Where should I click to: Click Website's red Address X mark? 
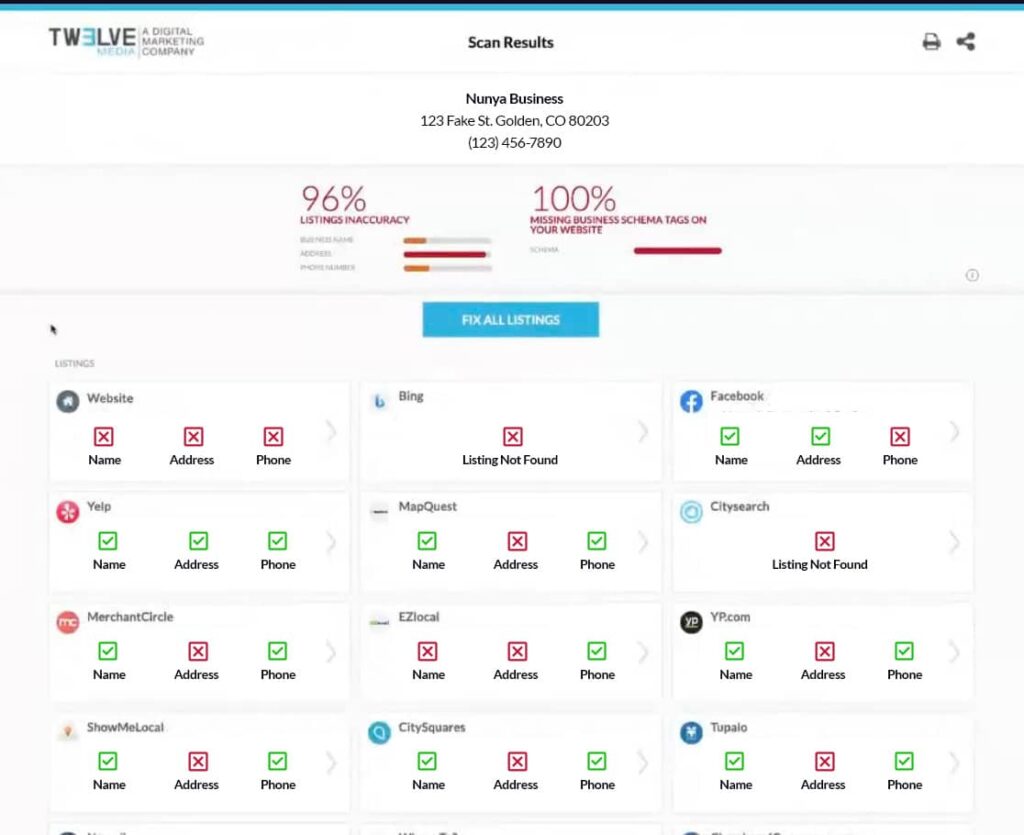(x=193, y=436)
